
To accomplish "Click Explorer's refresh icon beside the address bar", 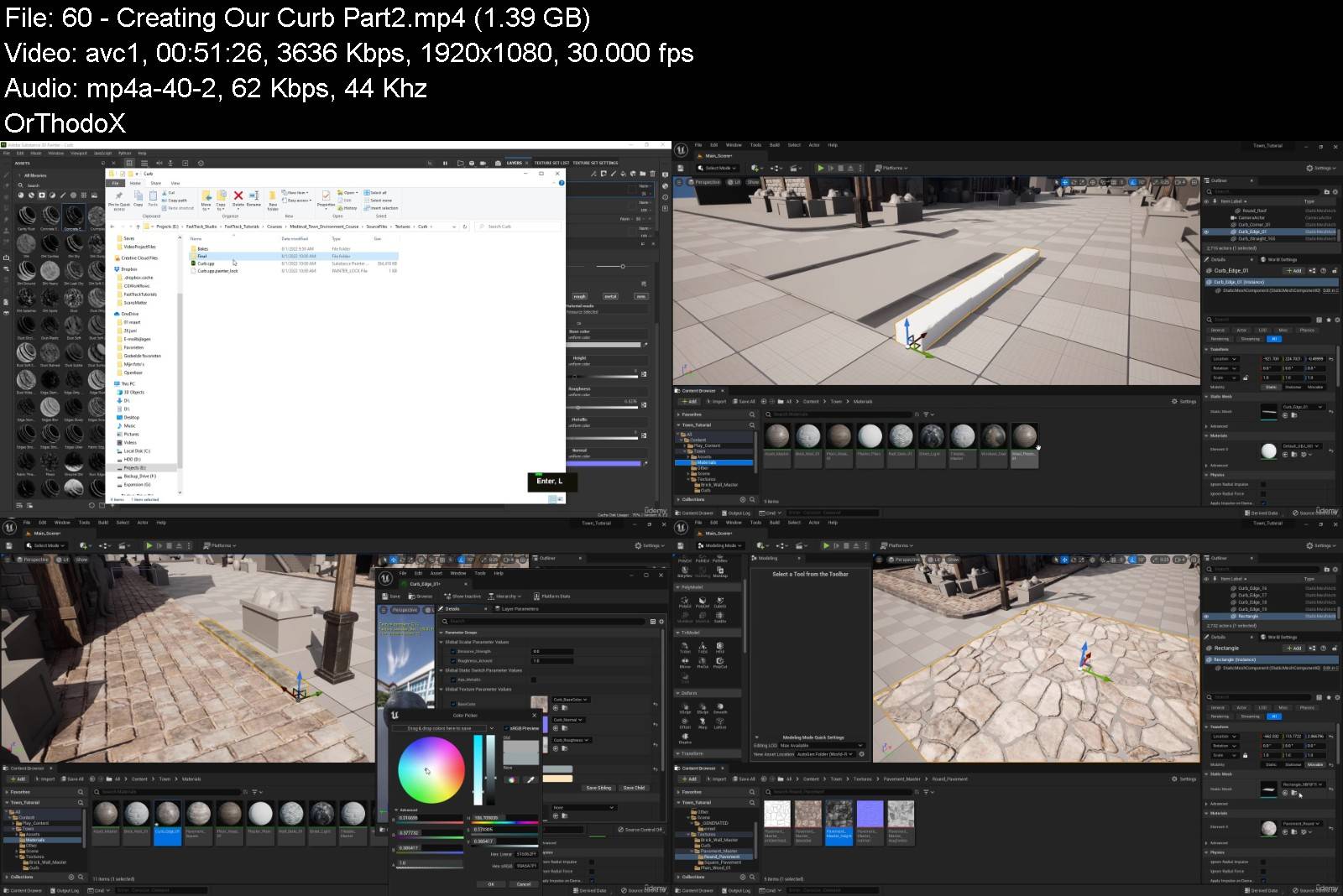I will point(465,227).
